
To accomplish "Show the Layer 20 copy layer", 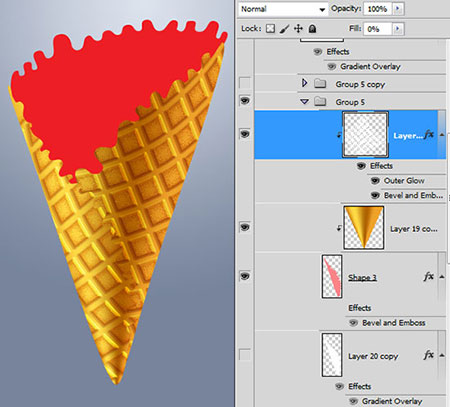I will click(x=245, y=354).
